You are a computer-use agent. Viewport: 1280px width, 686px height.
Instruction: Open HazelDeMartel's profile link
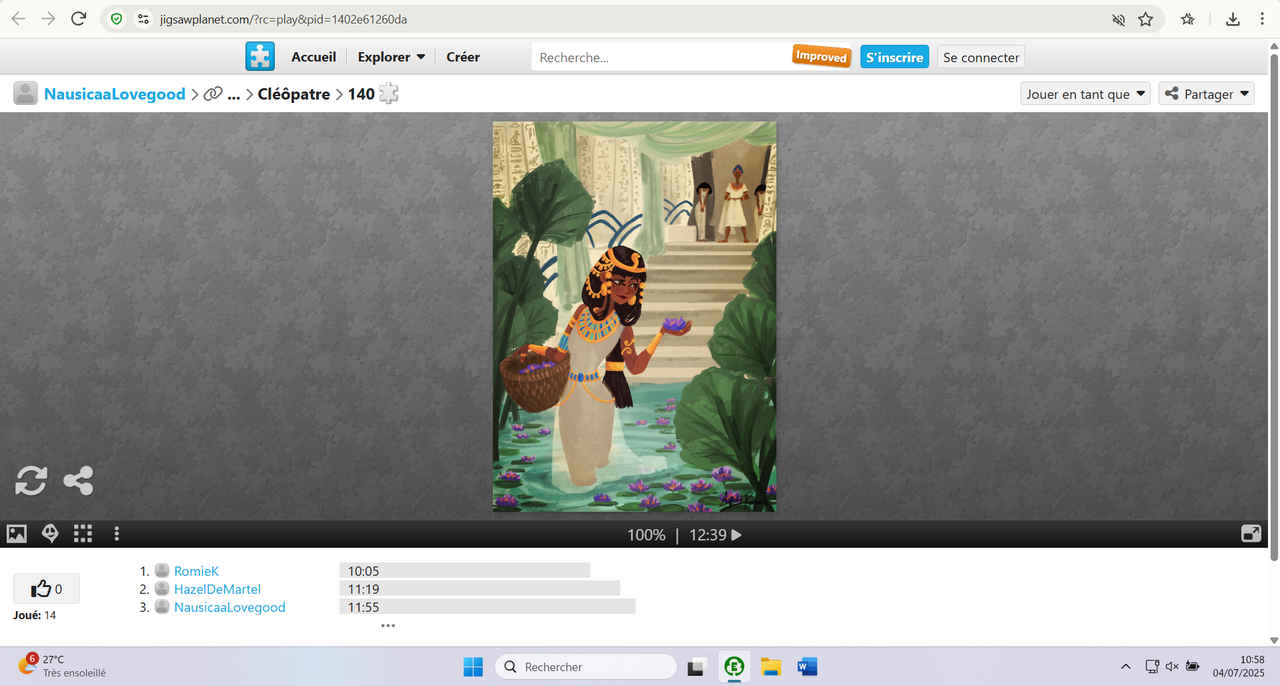pos(217,589)
